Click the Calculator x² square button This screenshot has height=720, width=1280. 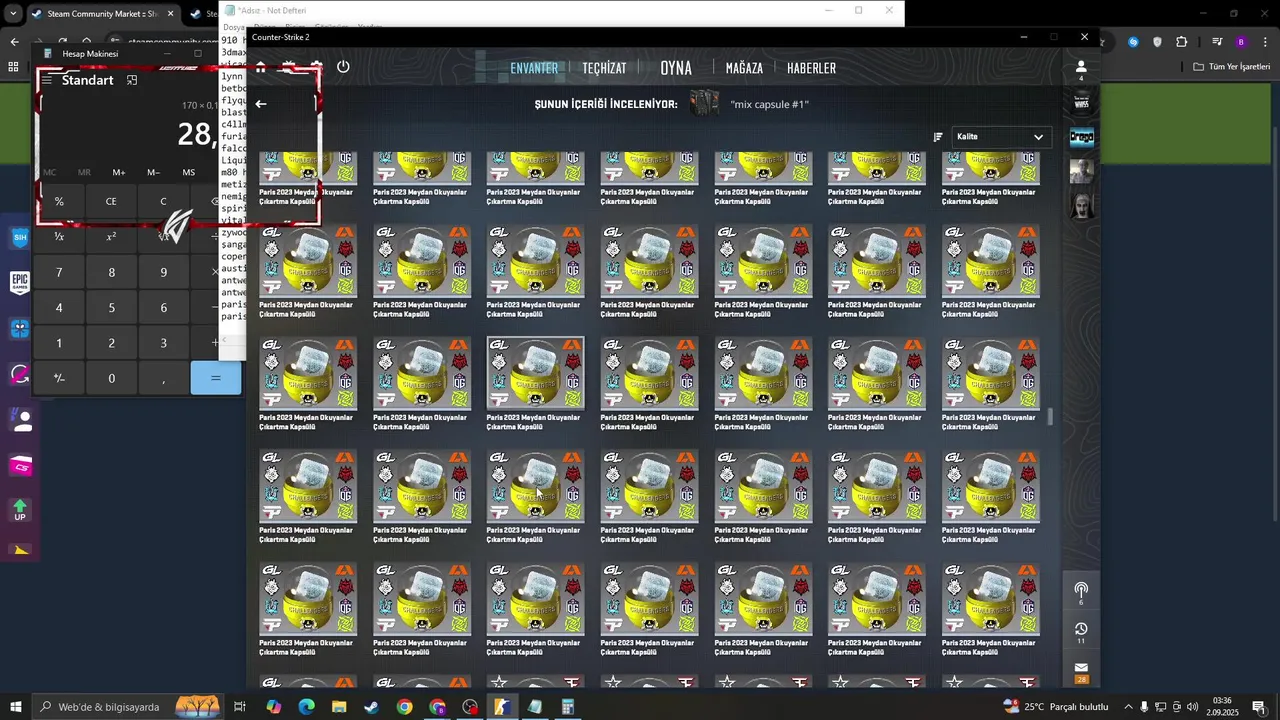click(x=111, y=236)
